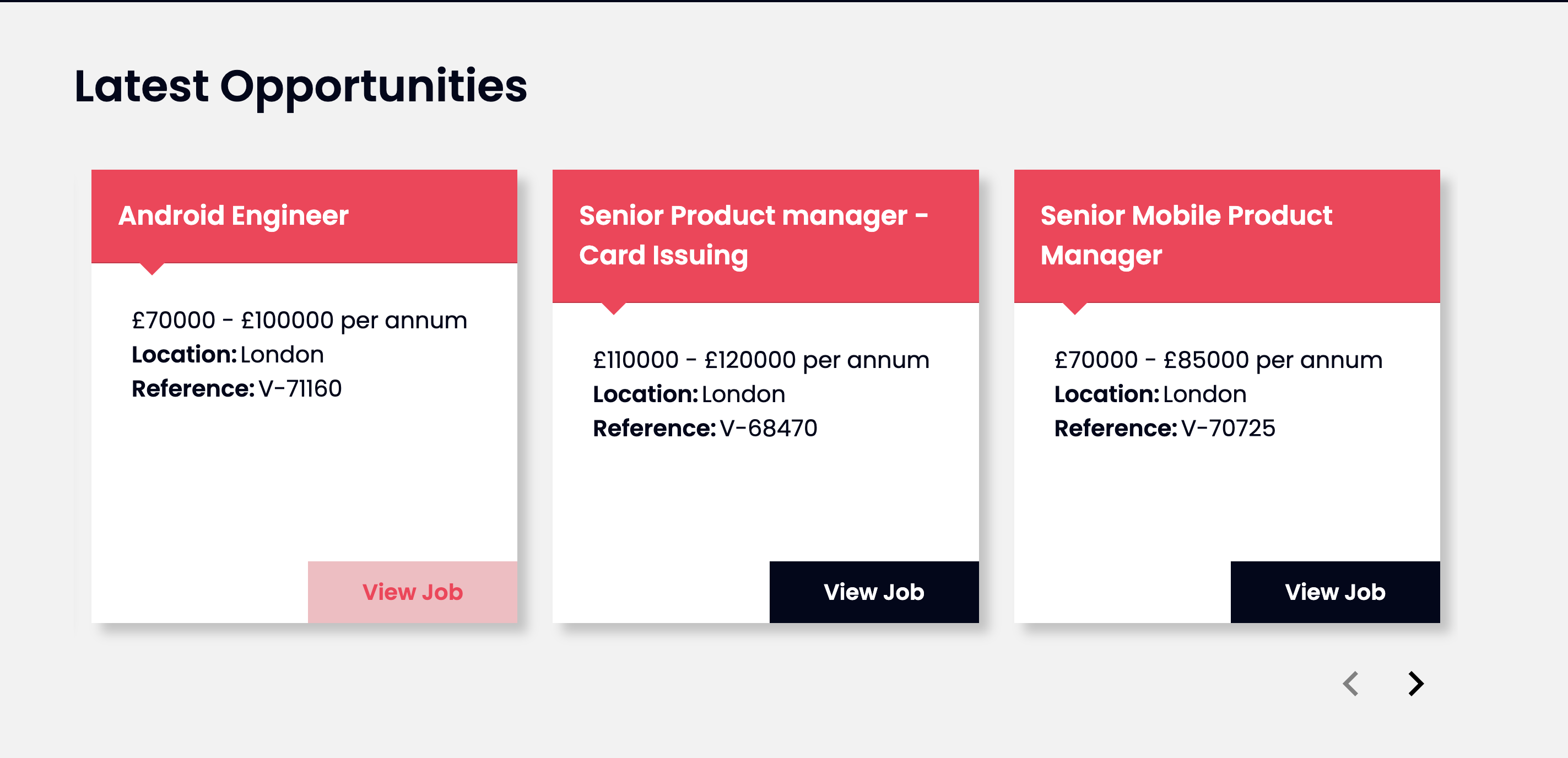Screen dimensions: 1568x758
Task: Open View Job for Senior Product manager
Action: [x=873, y=592]
